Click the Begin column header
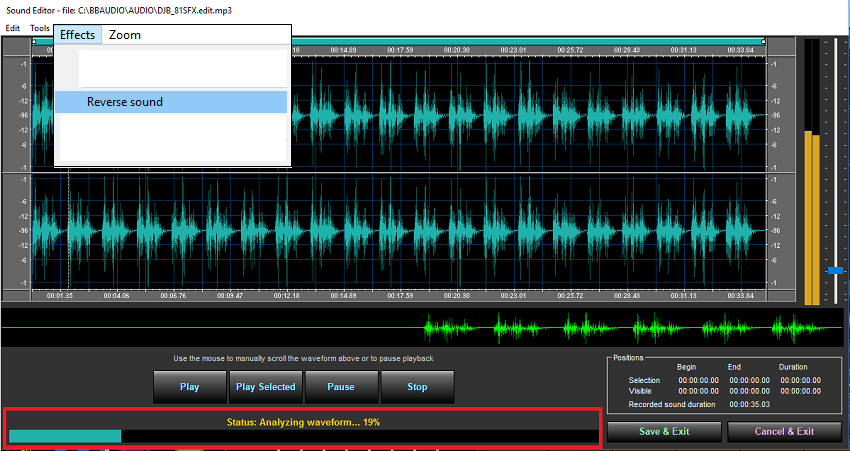850x451 pixels. [686, 367]
